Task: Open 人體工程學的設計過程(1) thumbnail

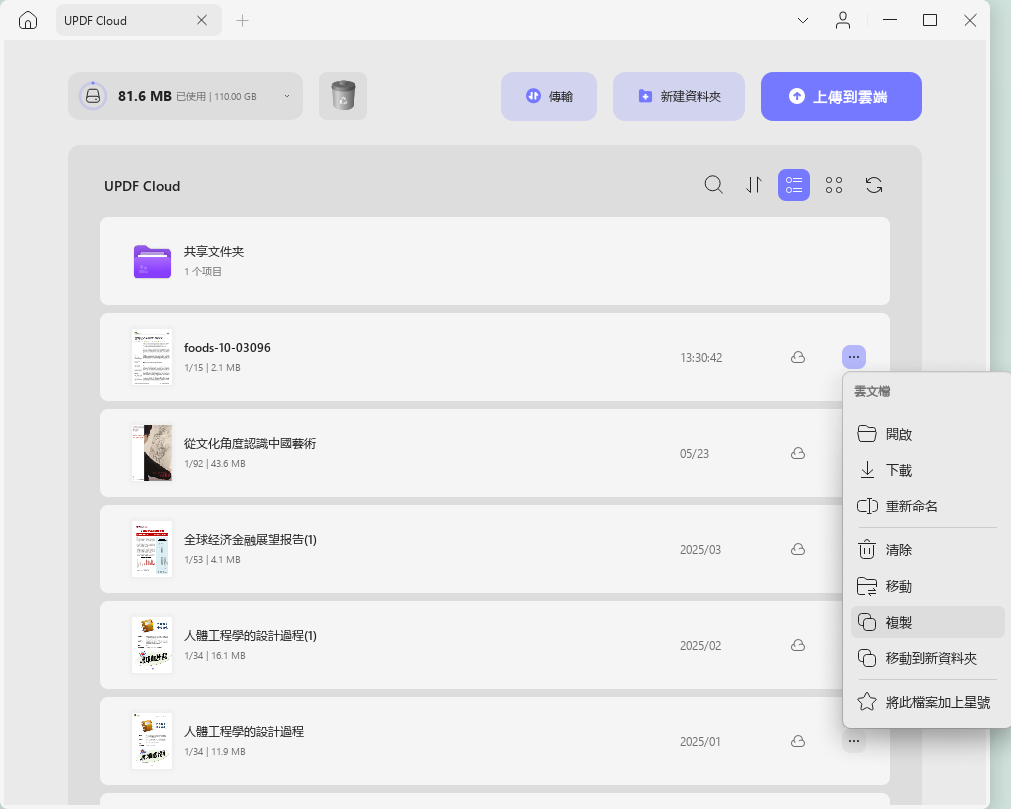Action: click(152, 645)
